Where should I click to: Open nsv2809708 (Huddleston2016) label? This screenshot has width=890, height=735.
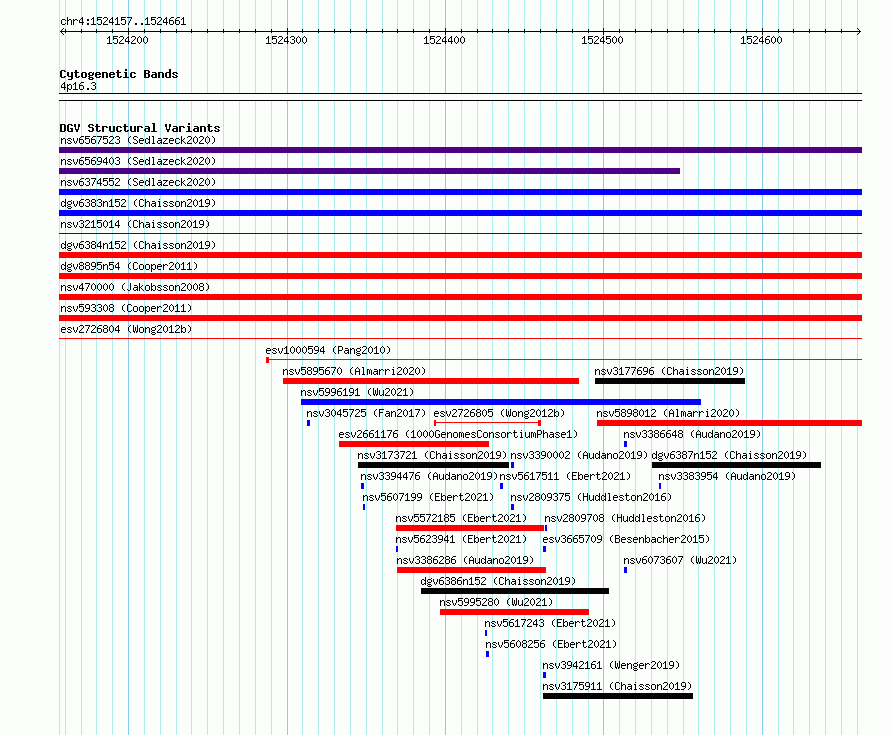tap(625, 518)
